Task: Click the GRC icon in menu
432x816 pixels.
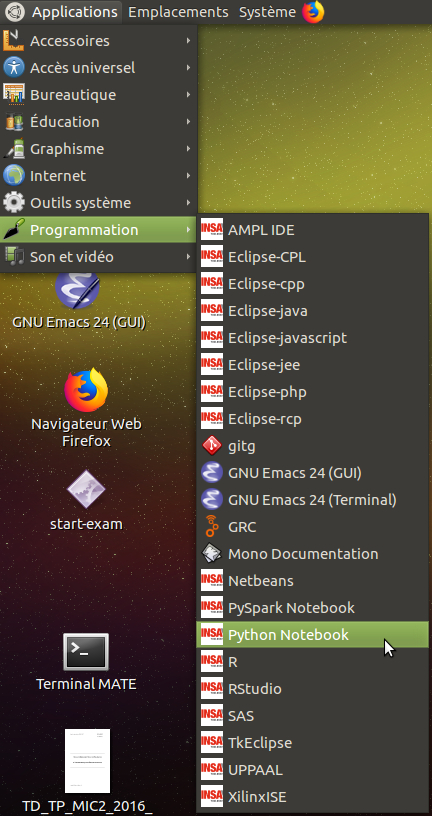Action: (x=212, y=527)
